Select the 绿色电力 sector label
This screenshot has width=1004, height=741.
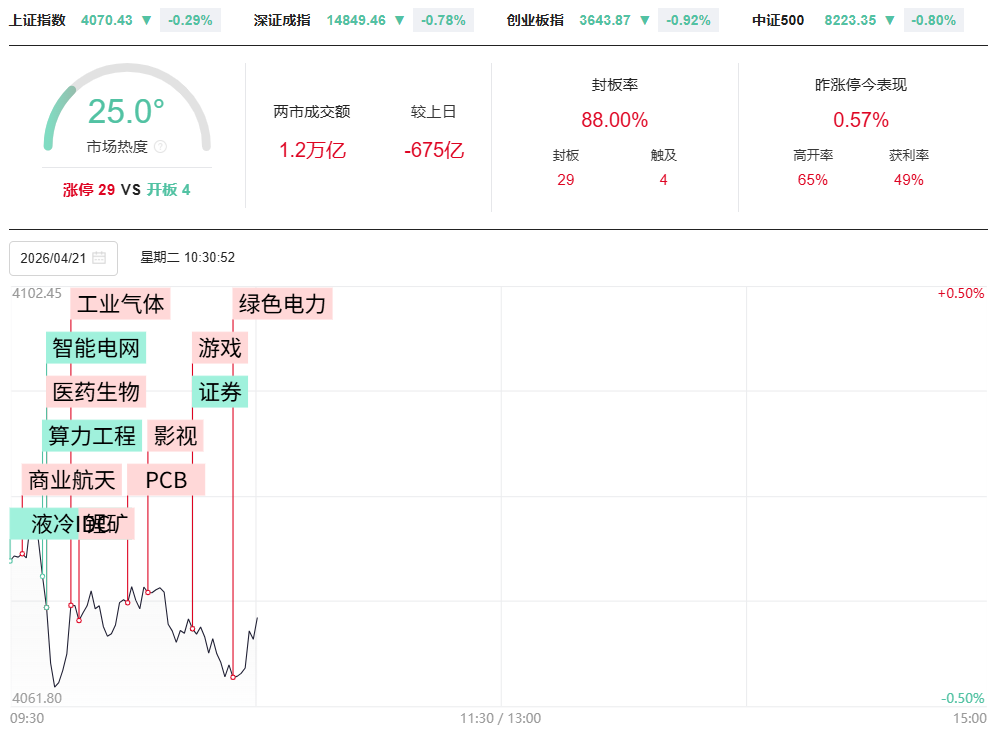(x=282, y=303)
